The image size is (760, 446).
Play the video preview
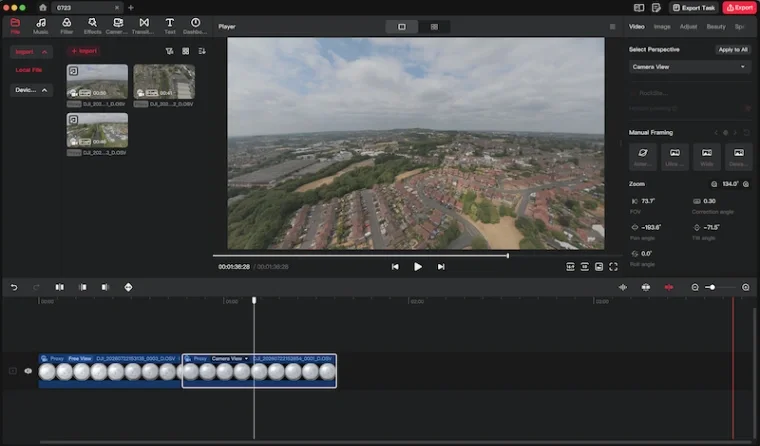tap(417, 267)
